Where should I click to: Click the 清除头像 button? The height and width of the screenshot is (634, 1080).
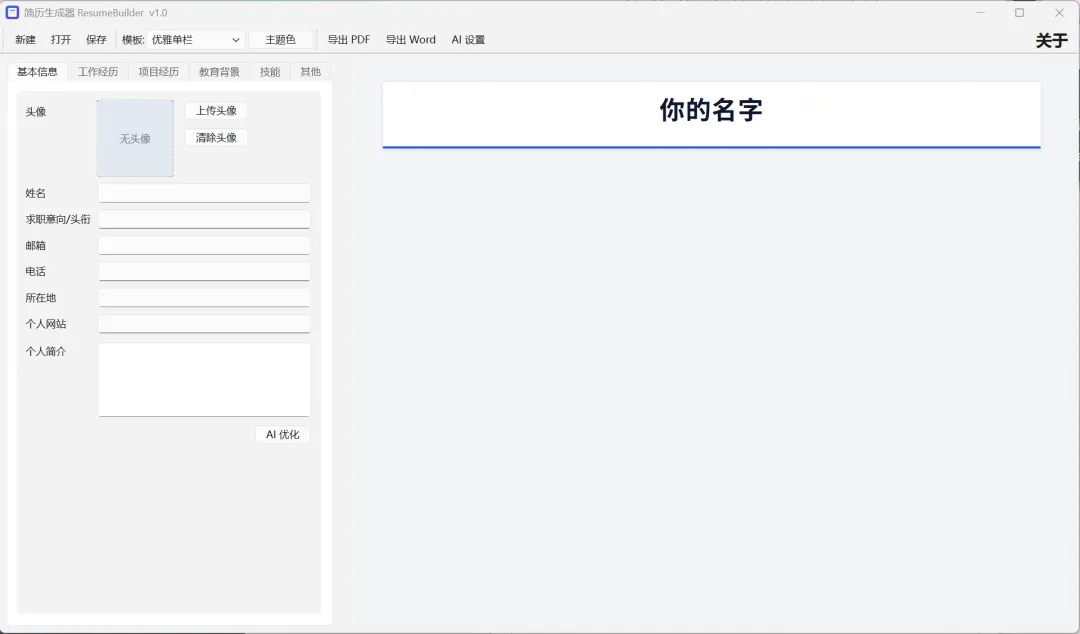coord(216,138)
